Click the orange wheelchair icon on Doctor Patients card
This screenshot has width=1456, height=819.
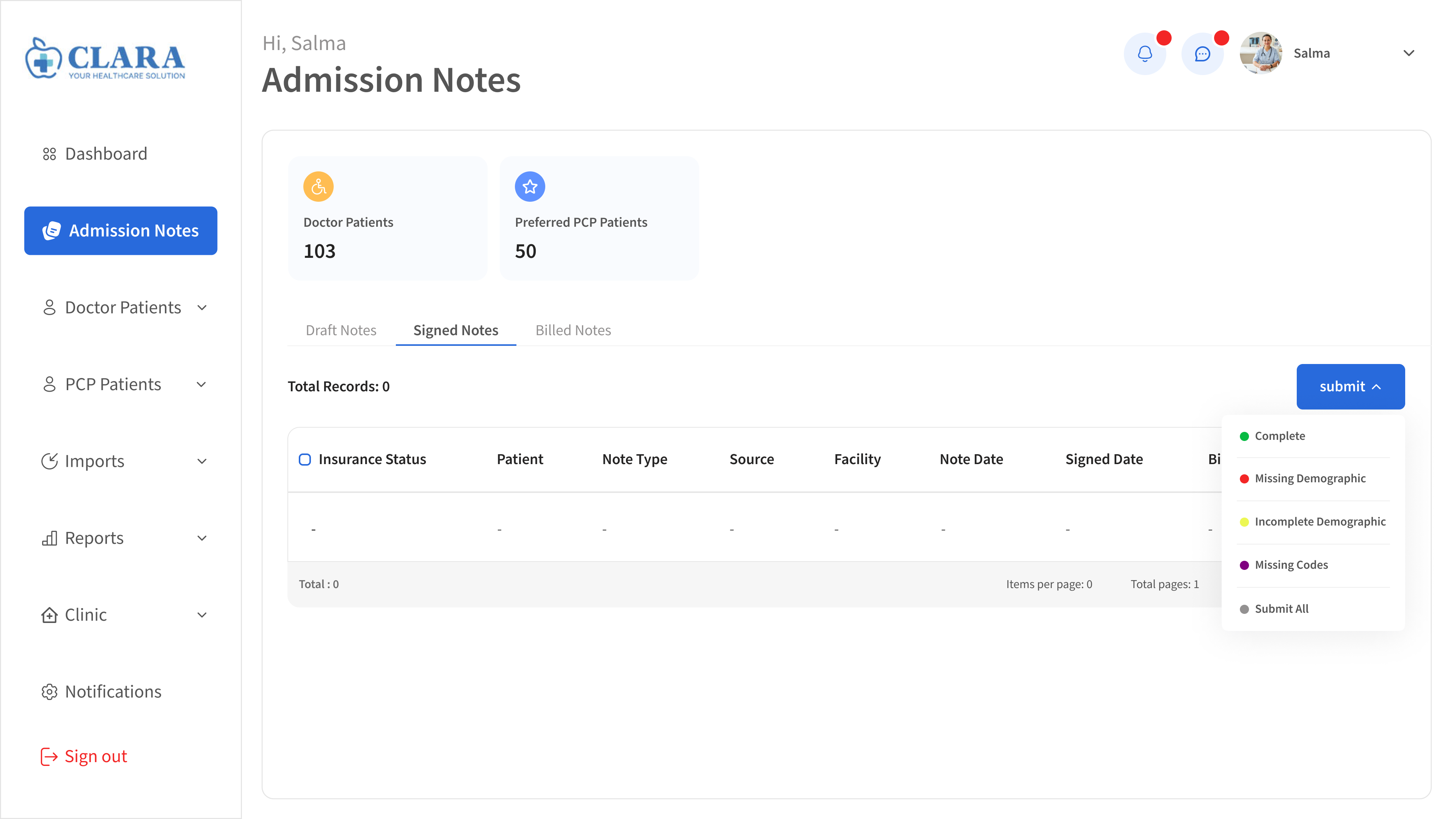318,187
